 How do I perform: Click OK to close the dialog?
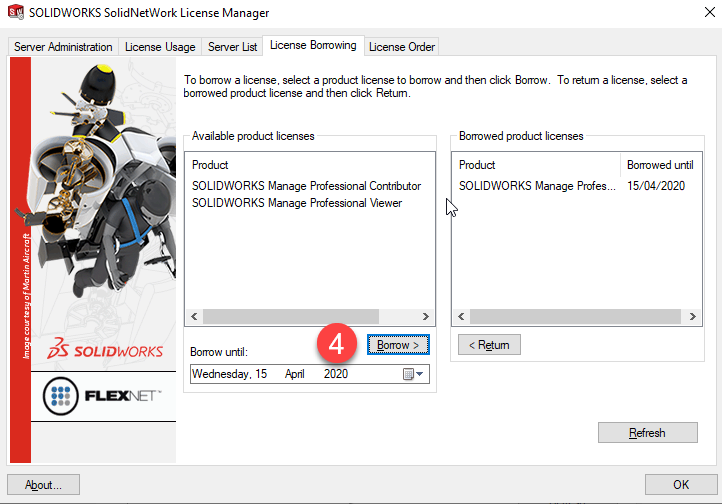(x=680, y=485)
